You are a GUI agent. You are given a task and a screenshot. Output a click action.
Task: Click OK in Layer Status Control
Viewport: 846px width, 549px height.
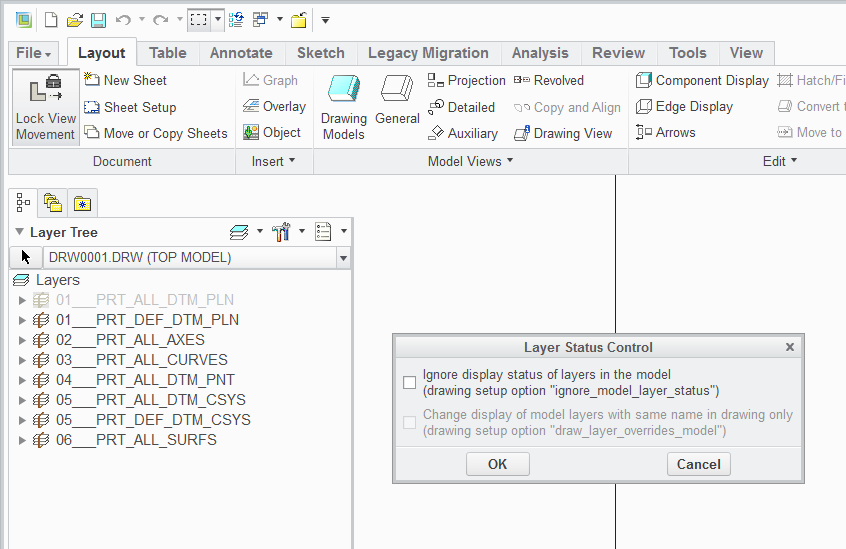point(497,464)
